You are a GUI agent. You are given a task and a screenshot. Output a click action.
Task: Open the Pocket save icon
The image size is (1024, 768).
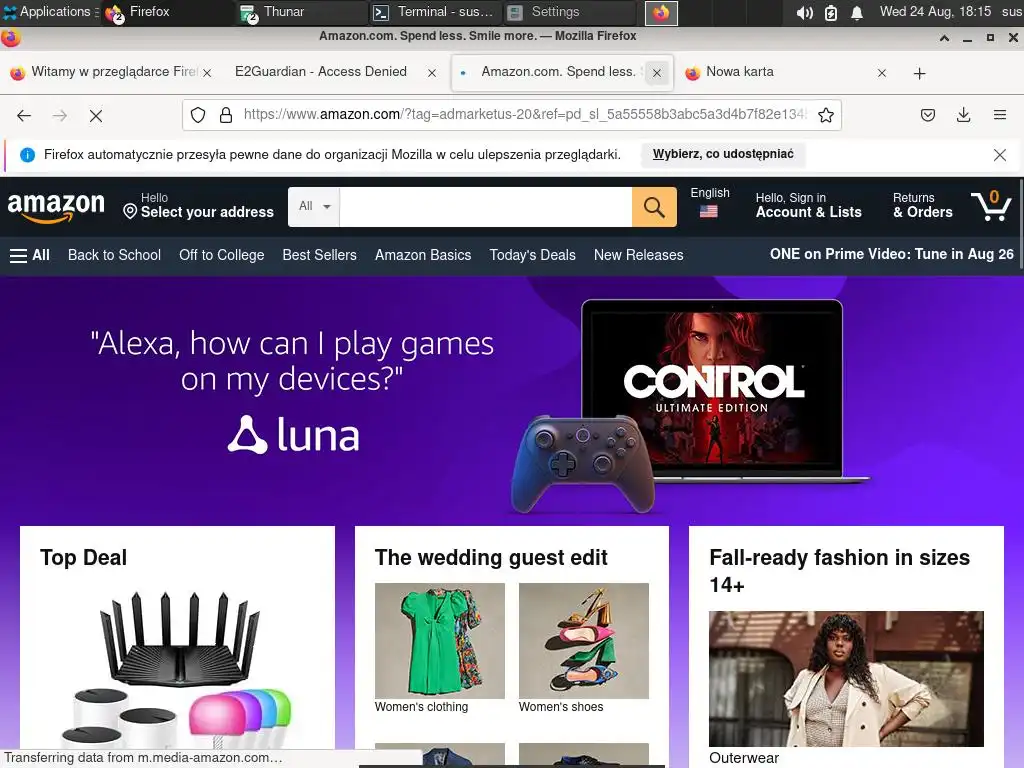(x=927, y=116)
